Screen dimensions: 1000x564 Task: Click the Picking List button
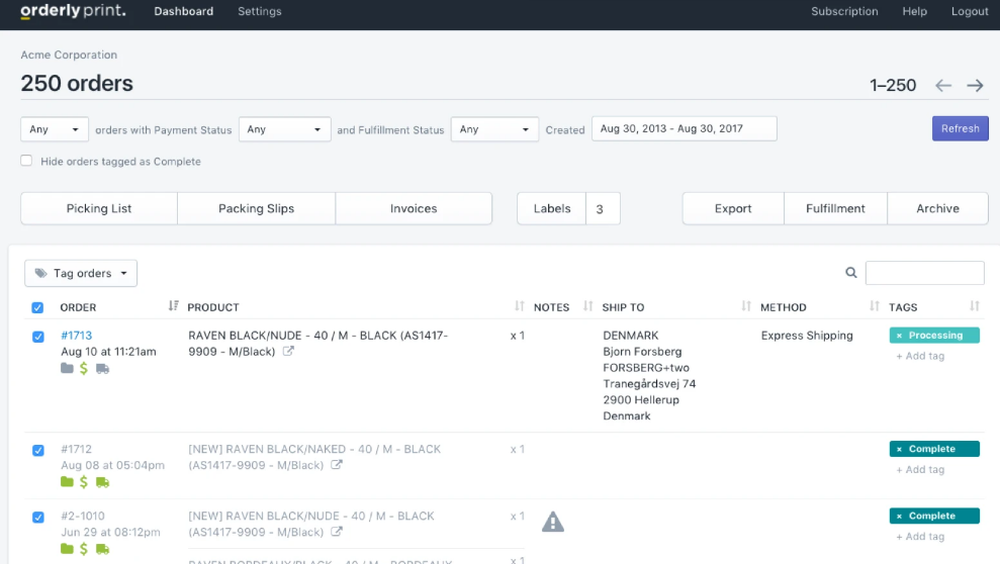click(99, 209)
